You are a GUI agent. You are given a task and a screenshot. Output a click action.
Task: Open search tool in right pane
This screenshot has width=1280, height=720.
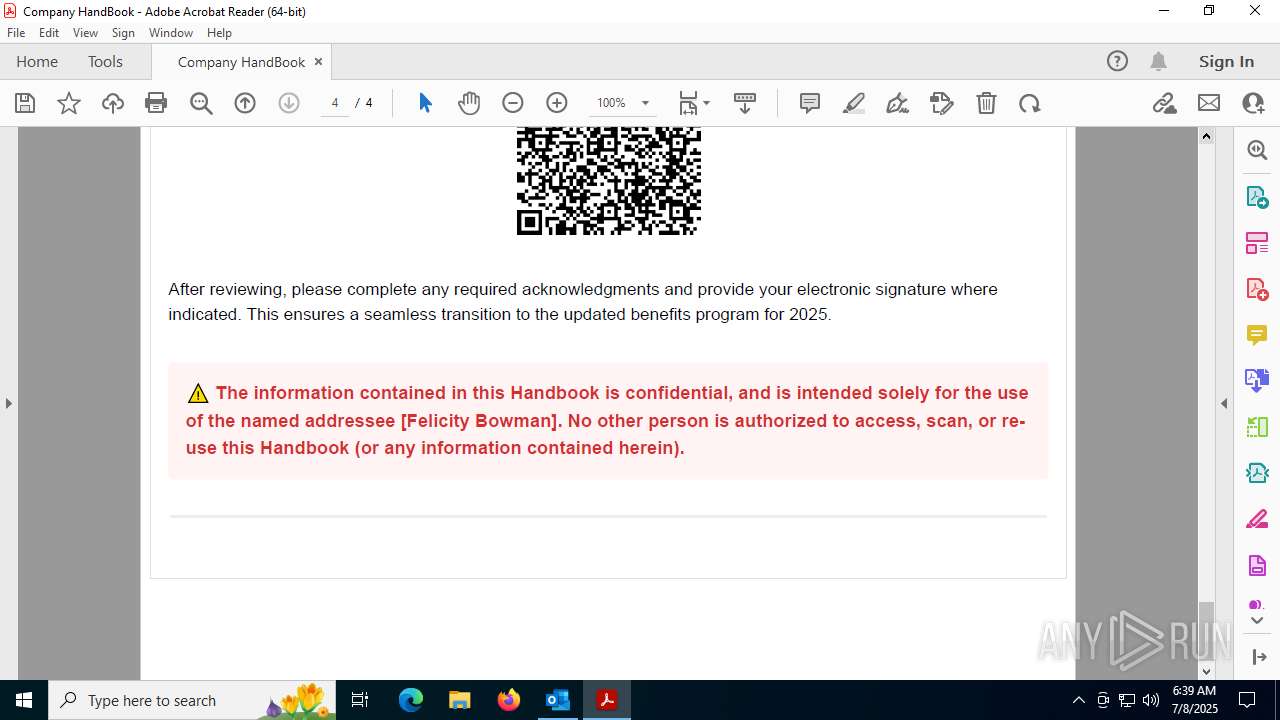click(1257, 150)
